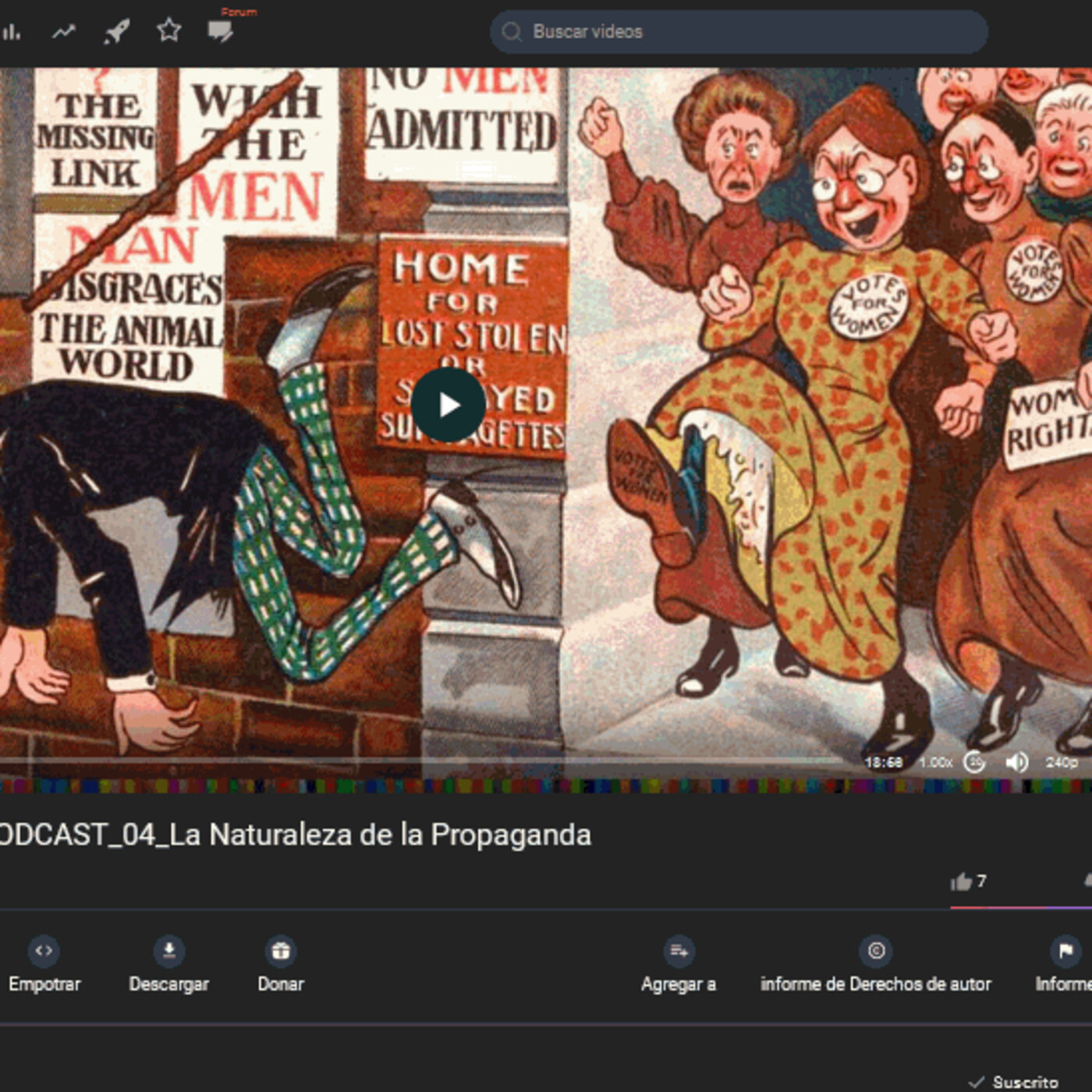
Task: Click the Agregar a playlist icon
Action: click(679, 951)
